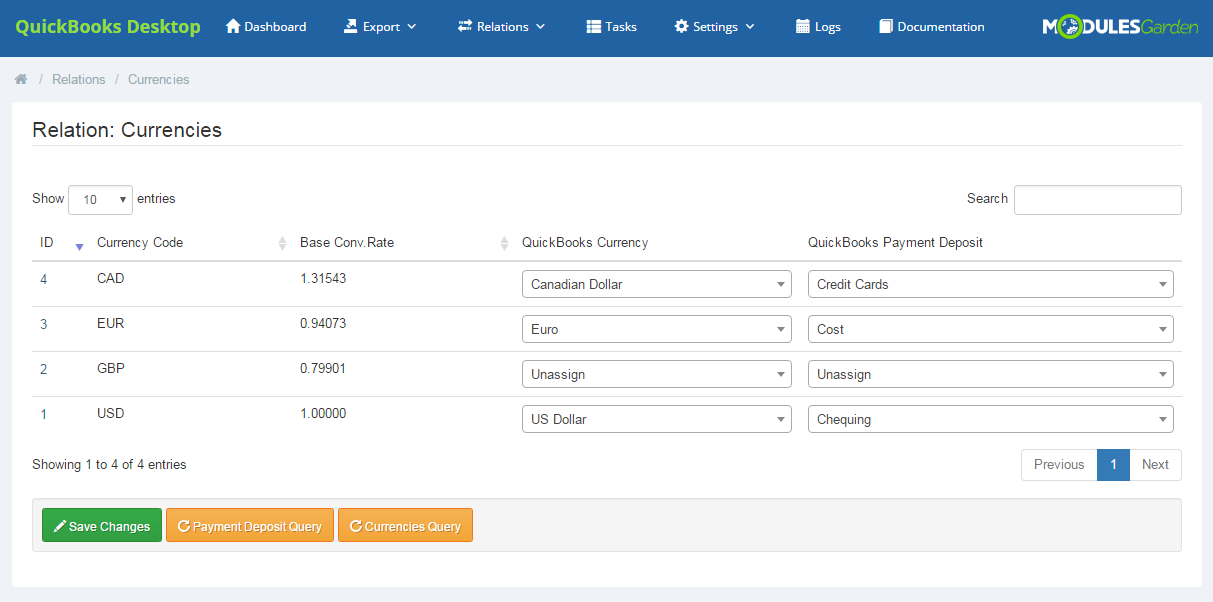Open USD QuickBooks Currency dropdown (US Dollar)
The width and height of the screenshot is (1213, 602).
coord(657,419)
